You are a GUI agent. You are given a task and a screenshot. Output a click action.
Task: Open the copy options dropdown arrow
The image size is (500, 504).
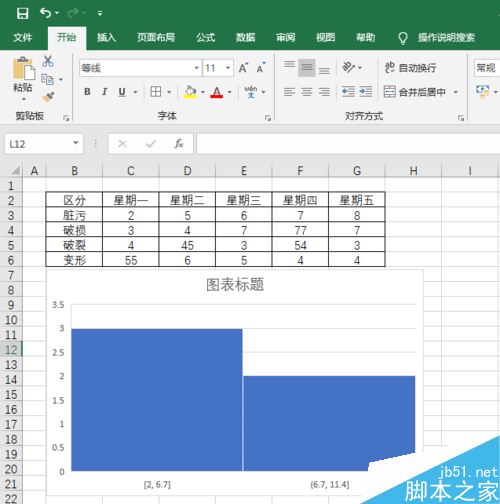61,80
